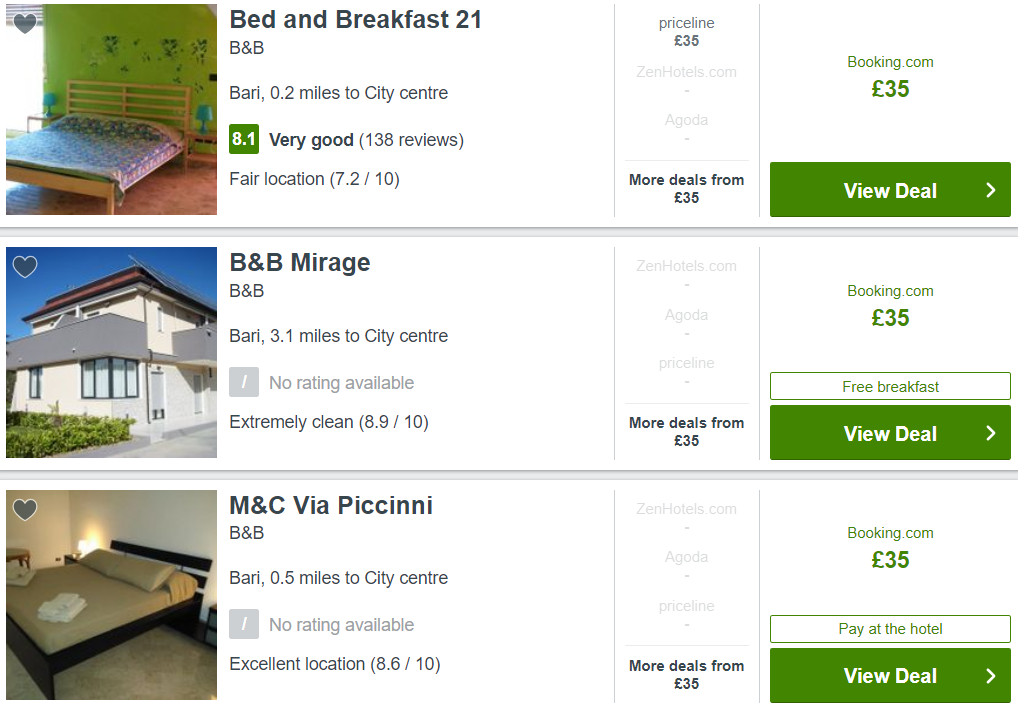
Task: Expand more deals from £35 for B&B Mirage
Action: point(686,432)
